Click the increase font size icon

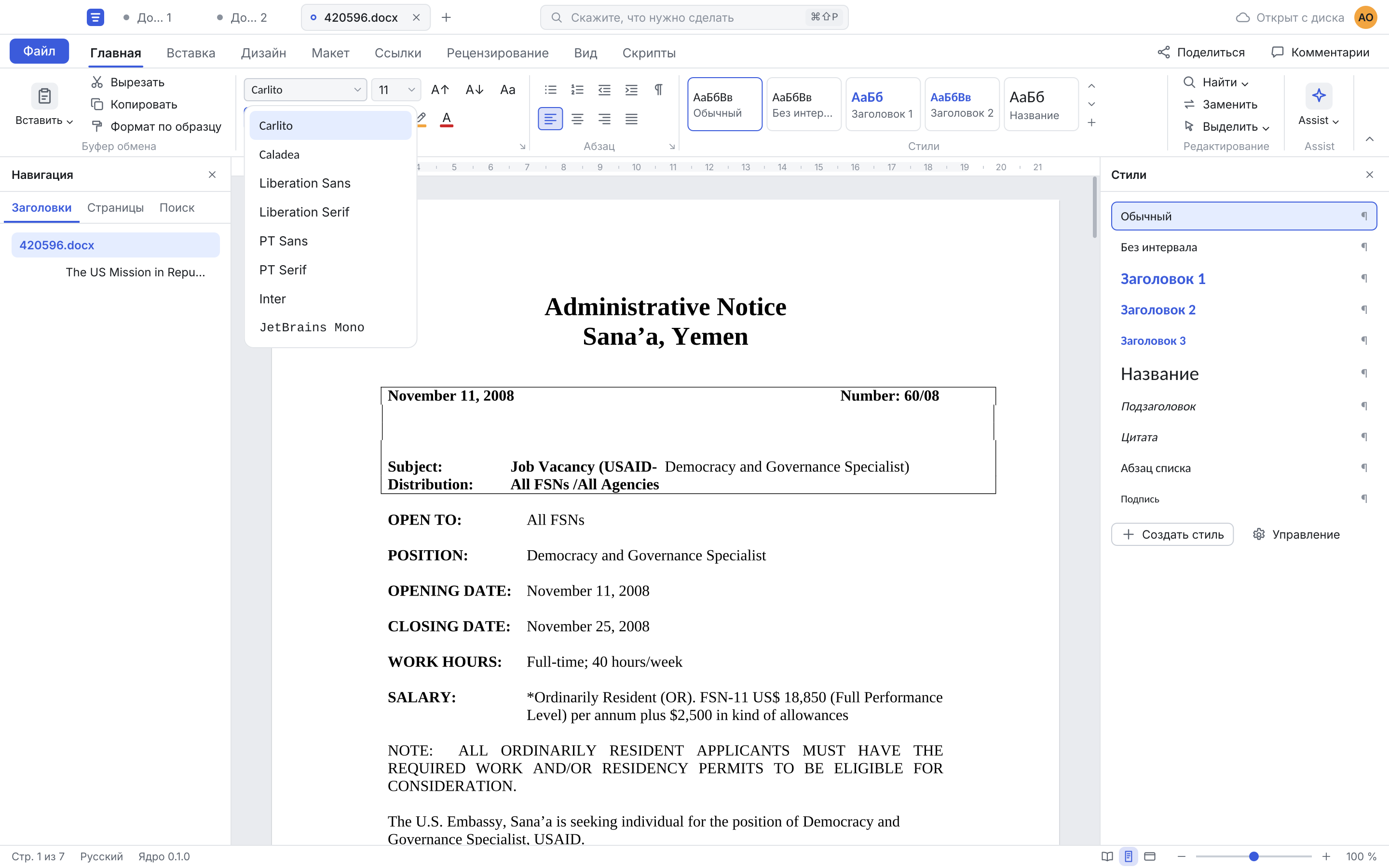[x=440, y=90]
